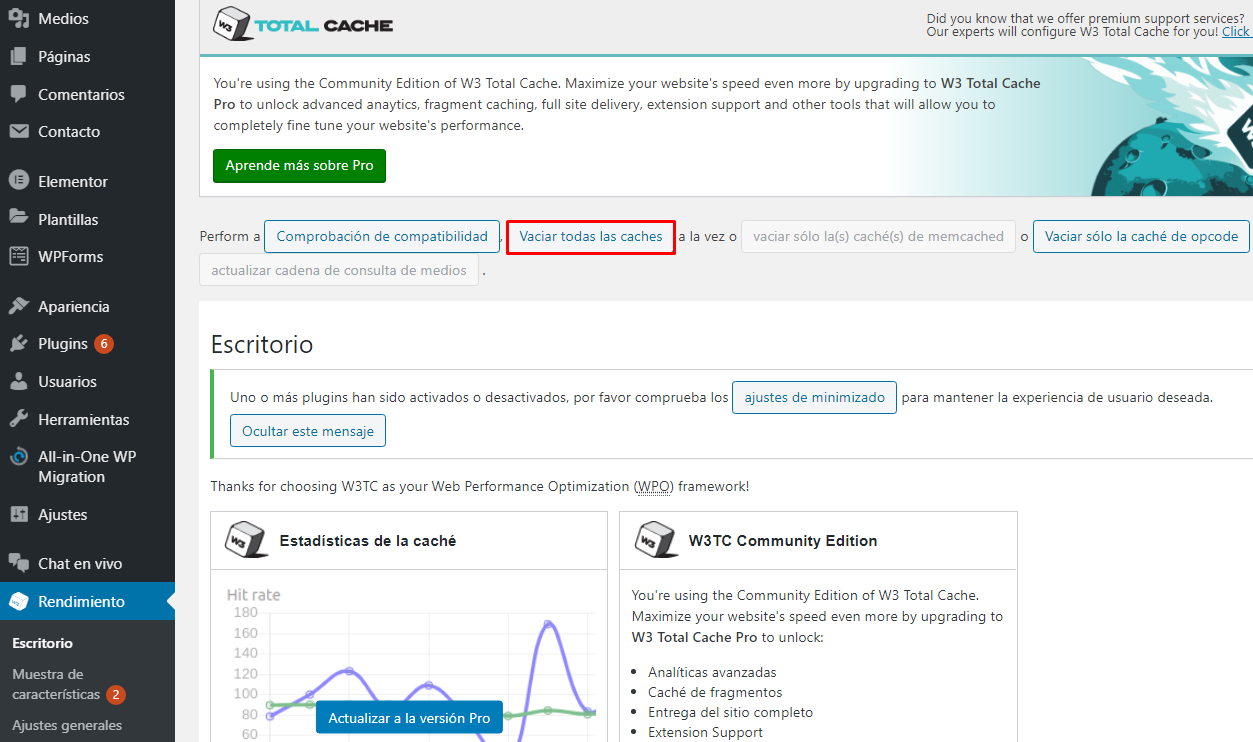
Task: Click the Extension Support list item
Action: pos(705,732)
